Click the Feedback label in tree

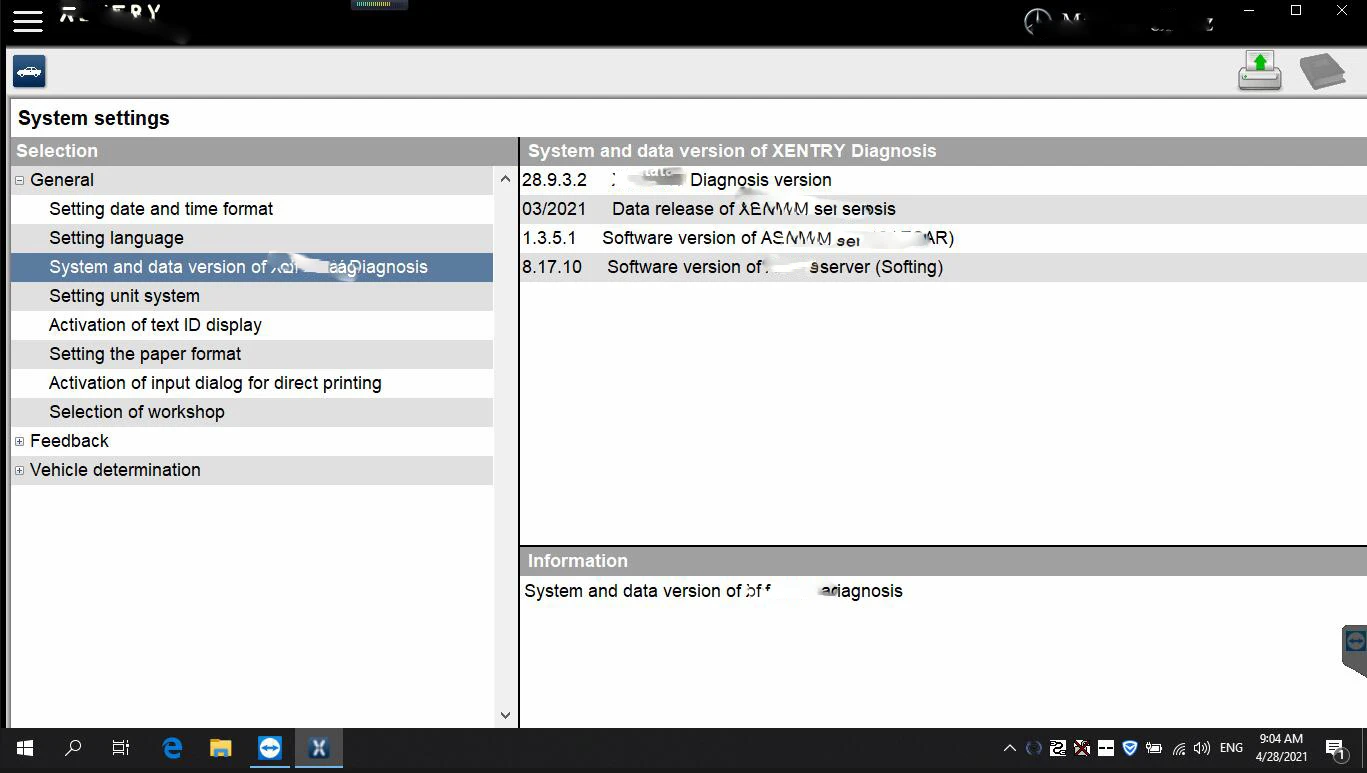click(69, 441)
